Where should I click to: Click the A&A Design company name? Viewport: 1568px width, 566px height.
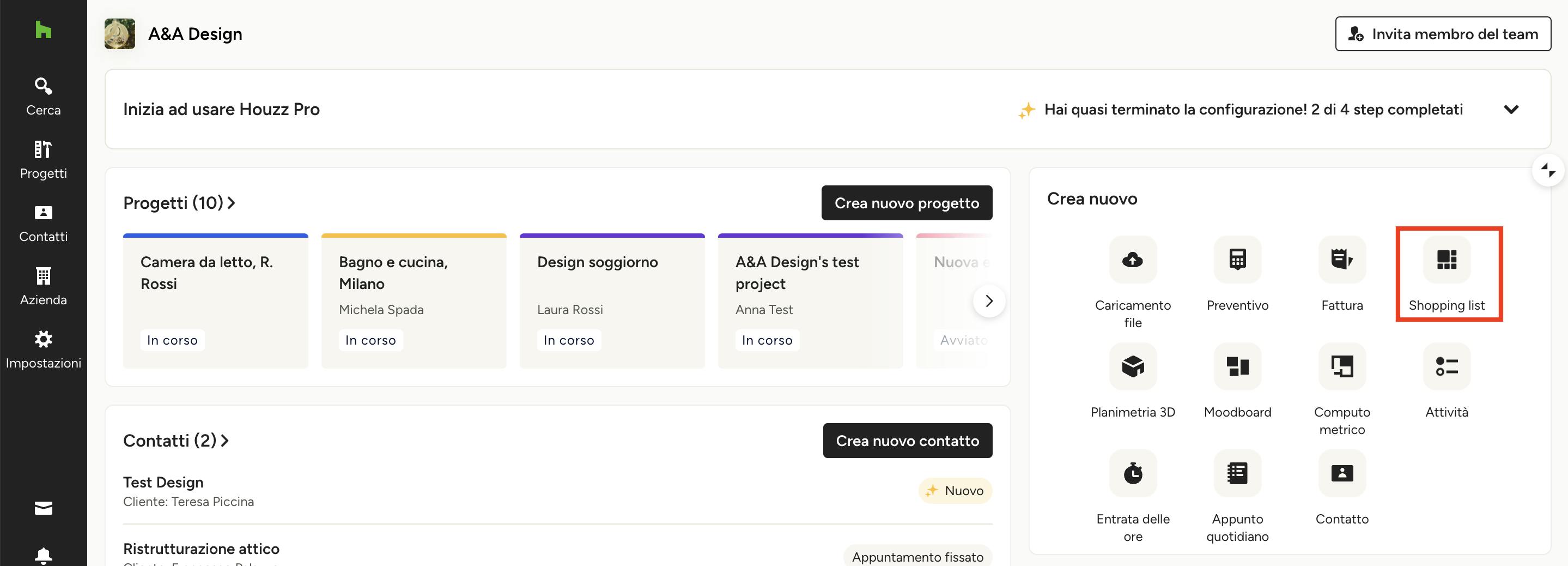195,33
